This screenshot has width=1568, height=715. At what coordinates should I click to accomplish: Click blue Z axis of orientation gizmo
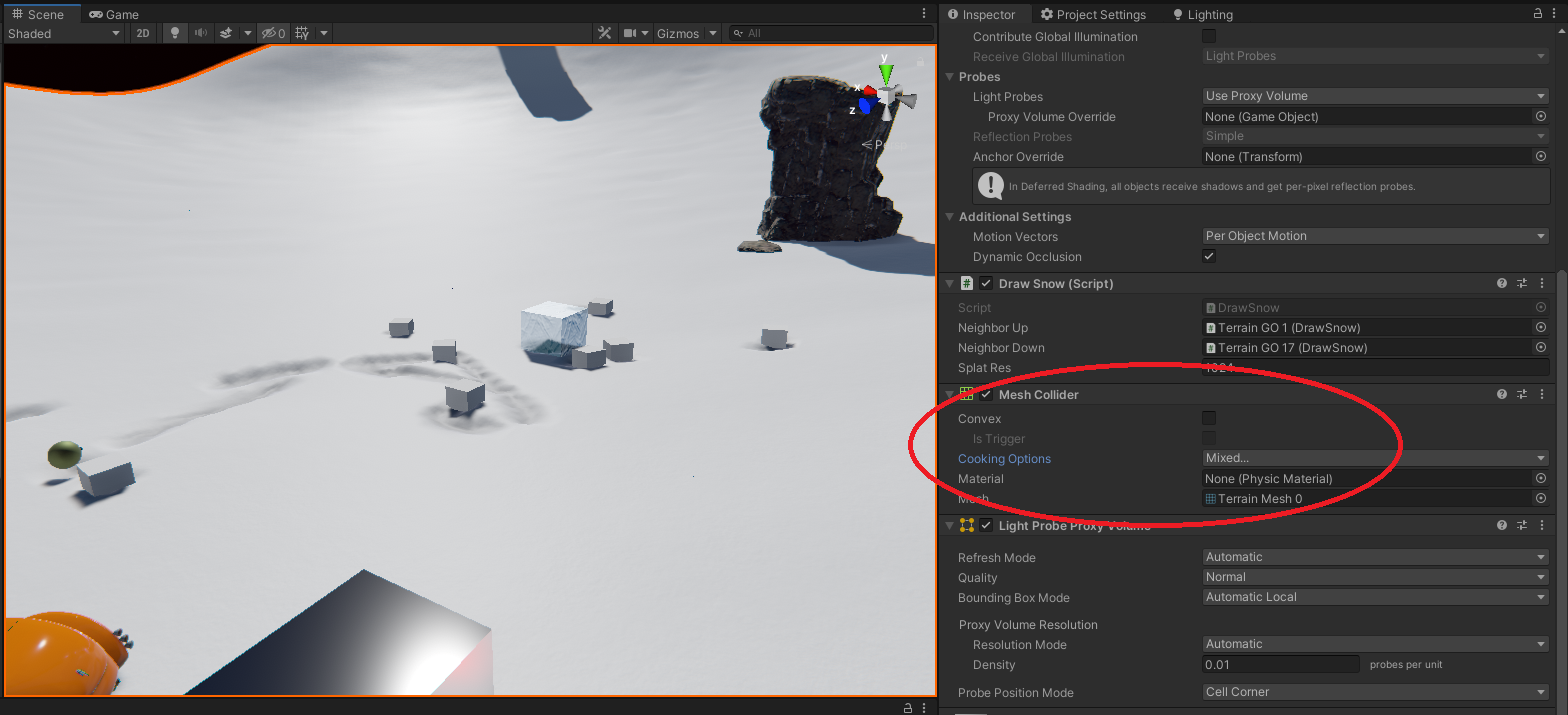(865, 105)
